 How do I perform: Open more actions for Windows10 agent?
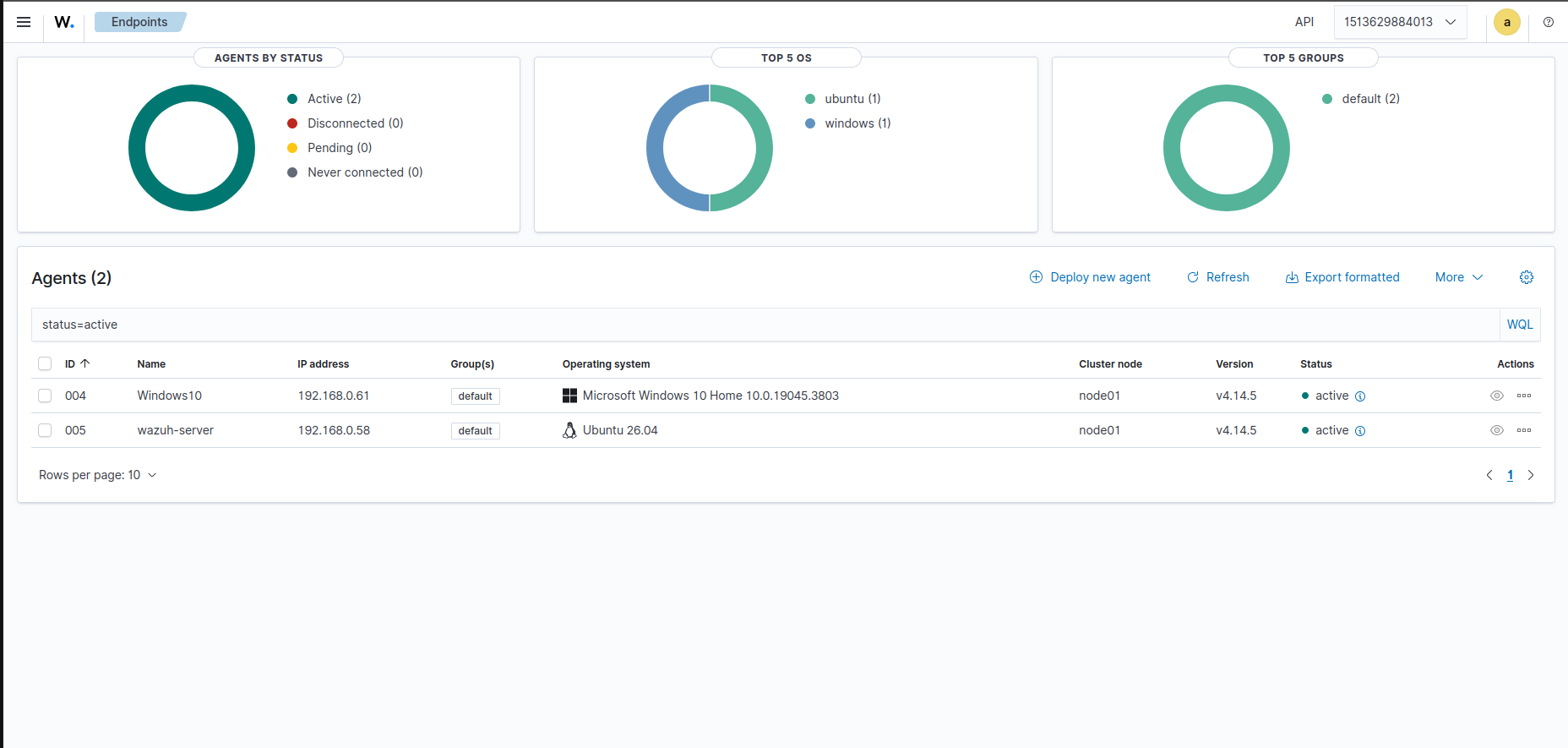pos(1524,396)
